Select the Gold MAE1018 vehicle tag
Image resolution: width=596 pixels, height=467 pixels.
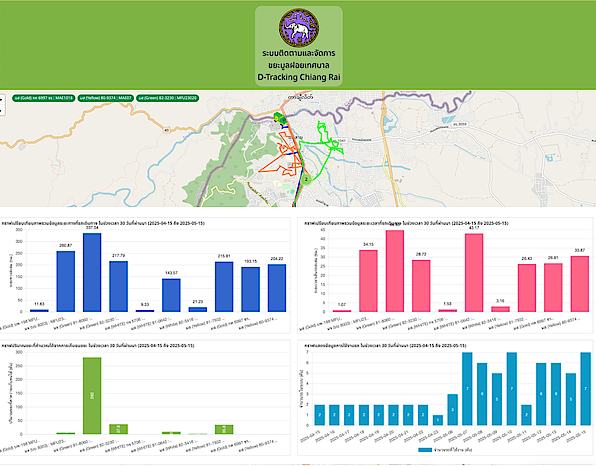pyautogui.click(x=43, y=98)
